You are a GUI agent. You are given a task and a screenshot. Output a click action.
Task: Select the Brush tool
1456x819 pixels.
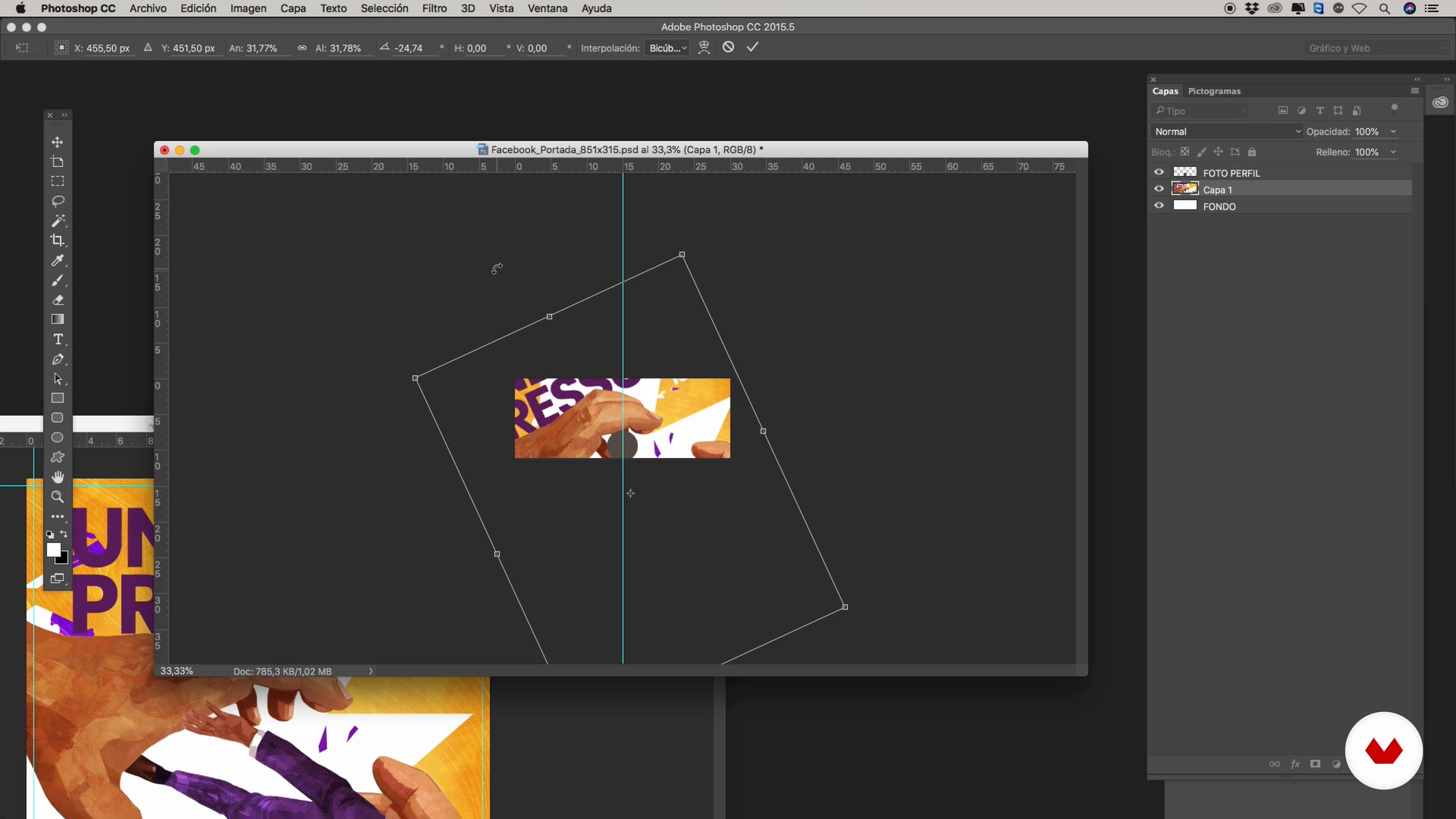coord(57,280)
